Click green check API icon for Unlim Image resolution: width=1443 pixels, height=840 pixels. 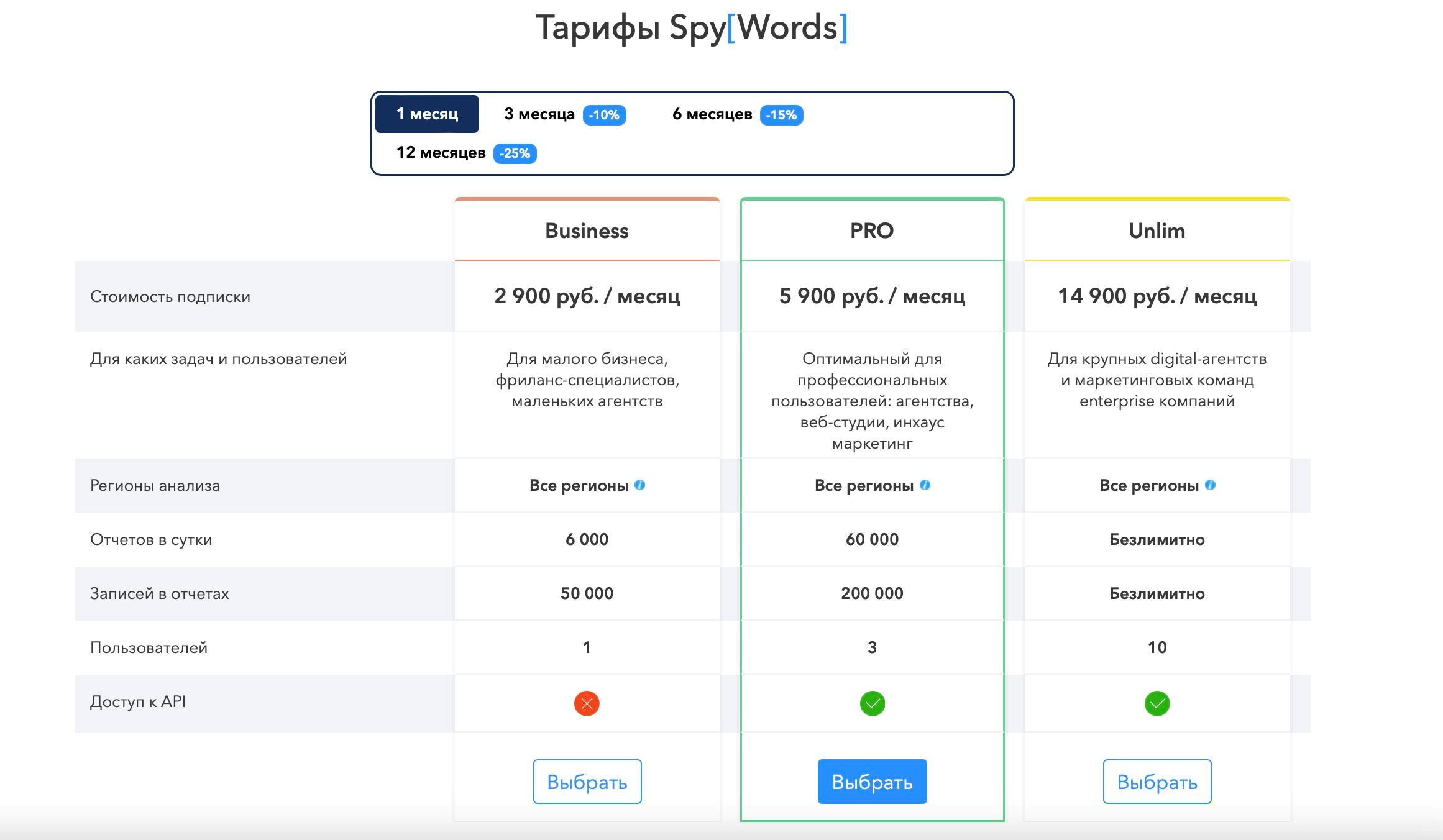pos(1157,703)
